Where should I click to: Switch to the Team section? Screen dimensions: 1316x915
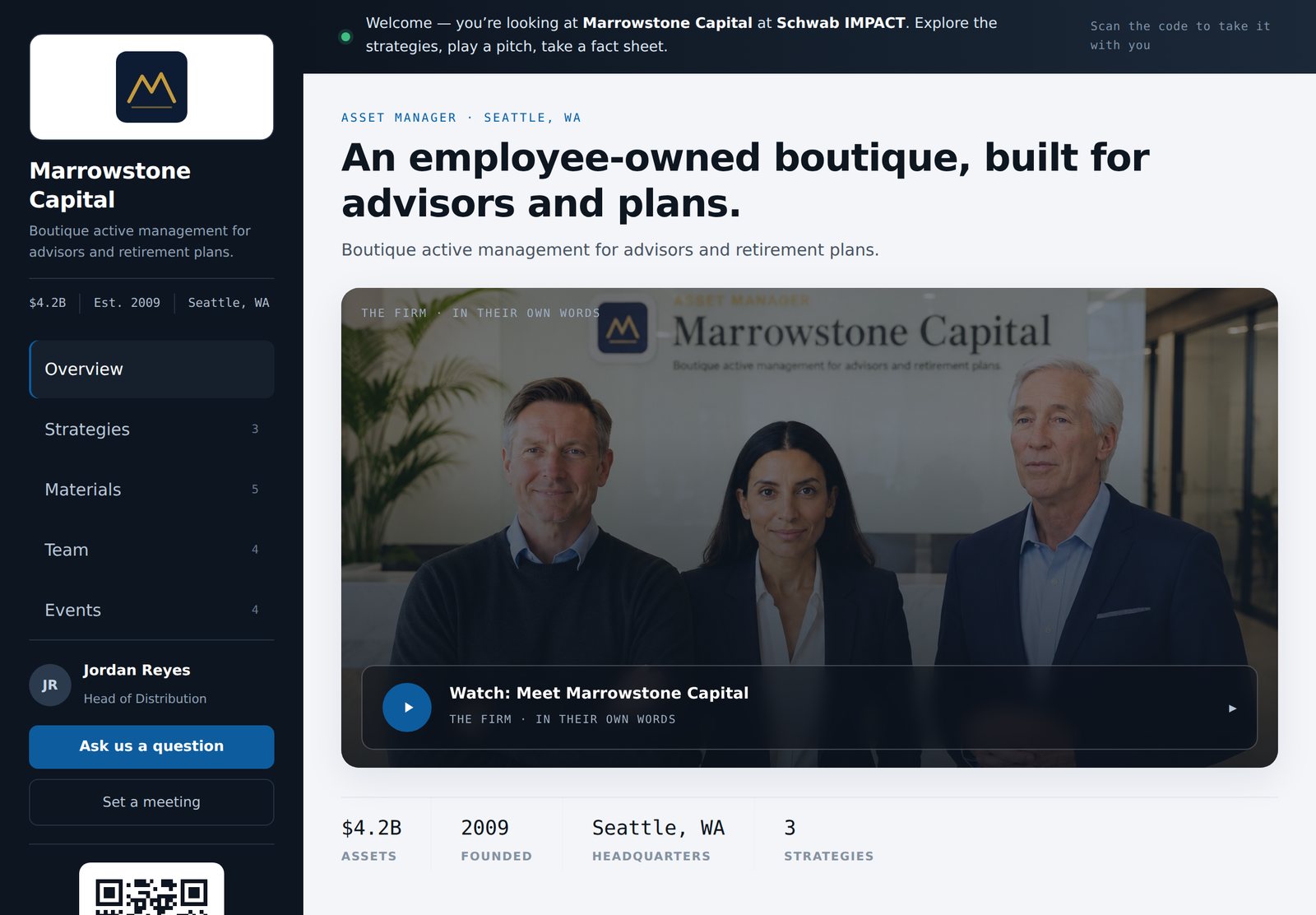click(151, 550)
